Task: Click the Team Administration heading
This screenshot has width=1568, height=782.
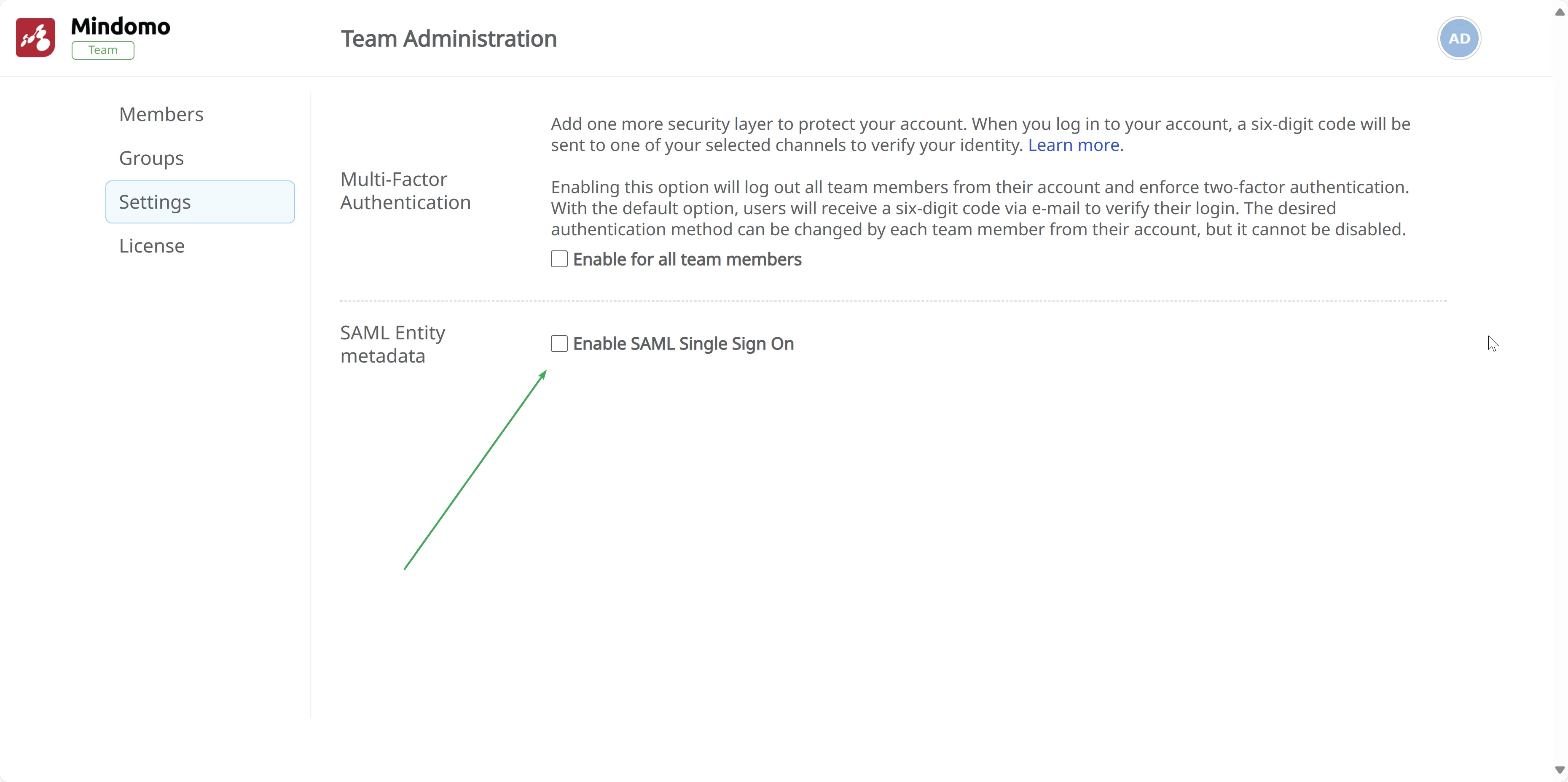Action: (x=448, y=38)
